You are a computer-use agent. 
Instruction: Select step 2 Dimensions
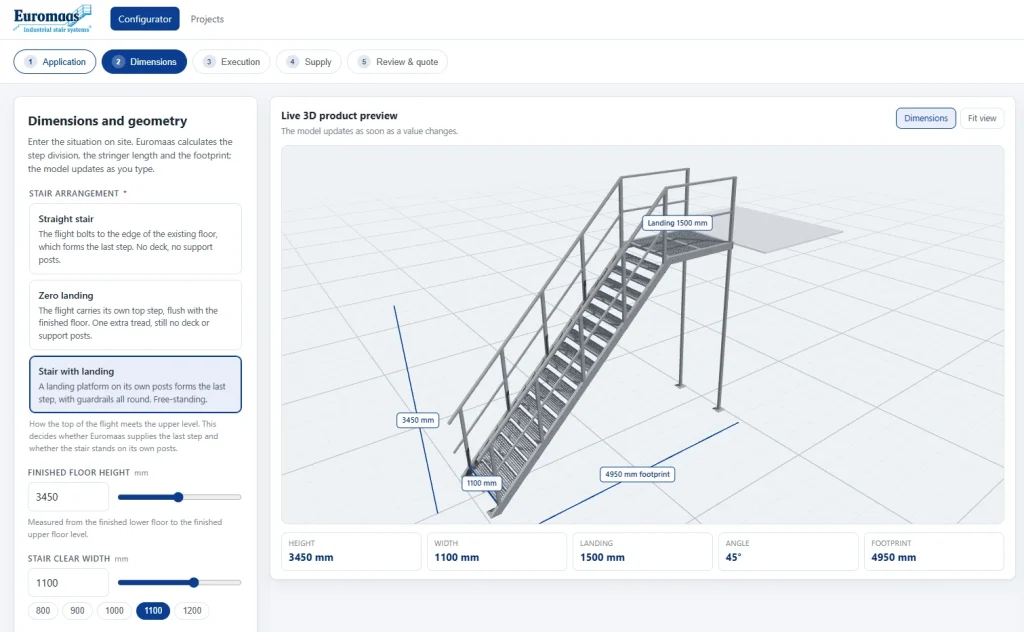144,61
